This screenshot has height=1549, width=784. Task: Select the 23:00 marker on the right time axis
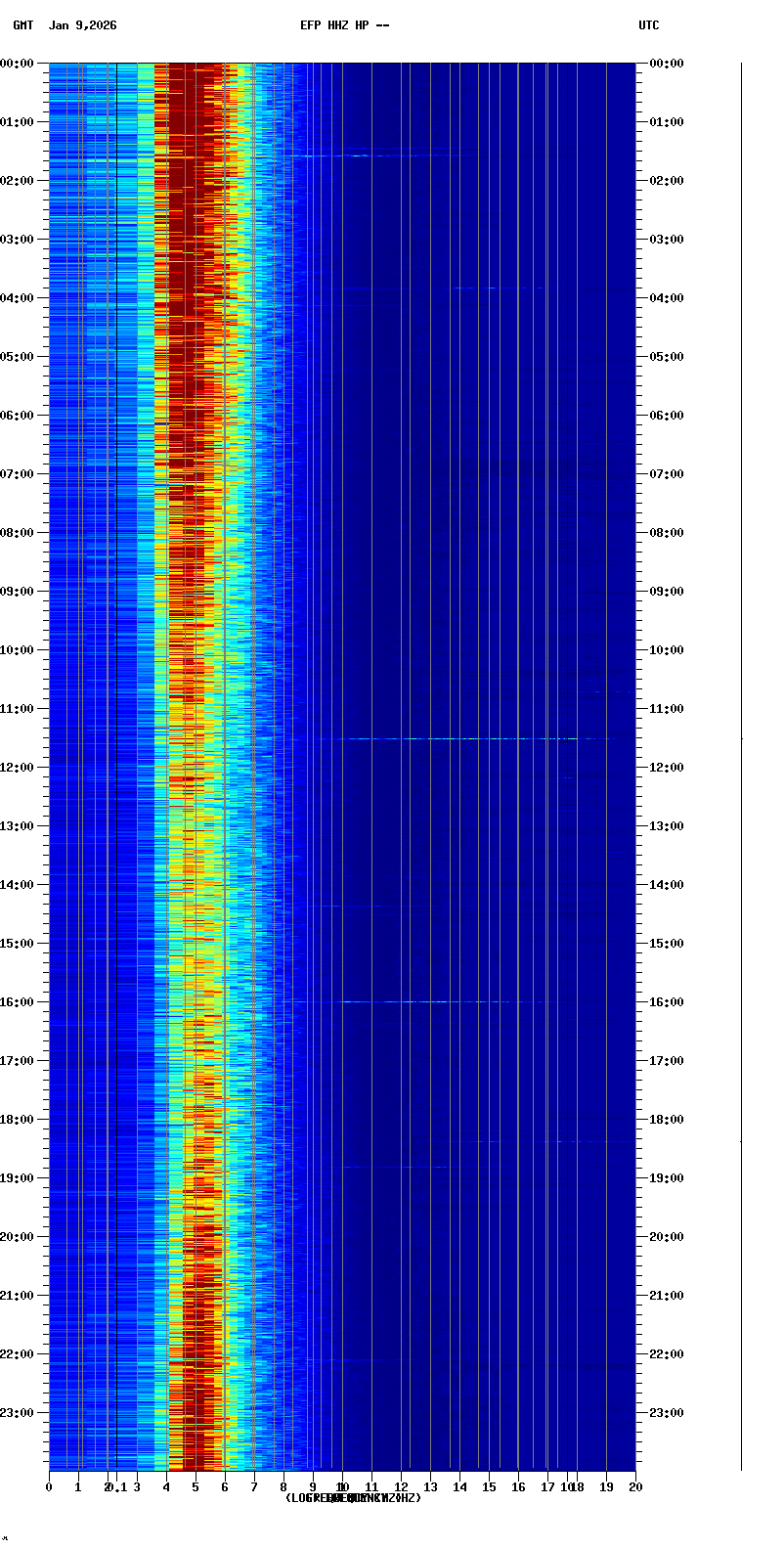[666, 1413]
